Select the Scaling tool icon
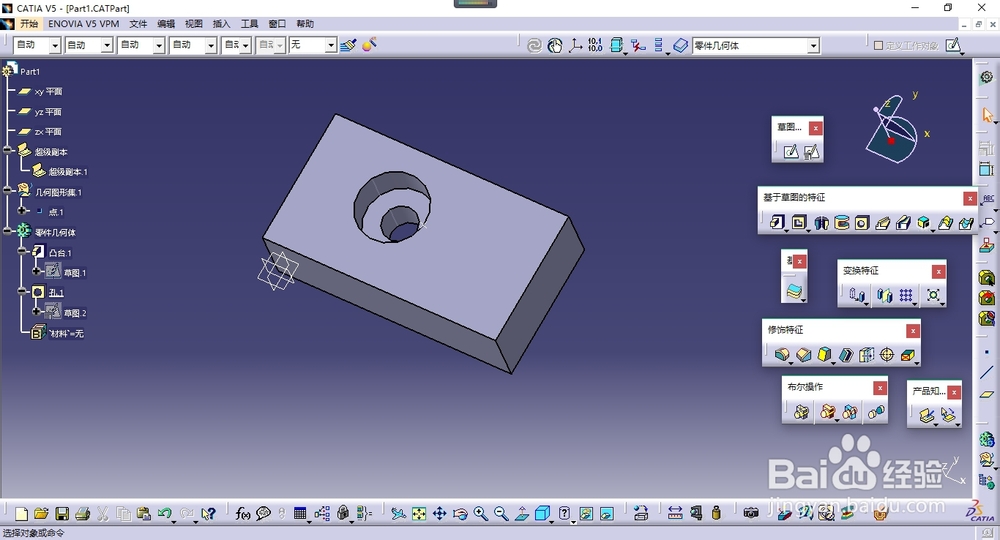Screen dimensions: 1000x540 pyautogui.click(x=933, y=295)
